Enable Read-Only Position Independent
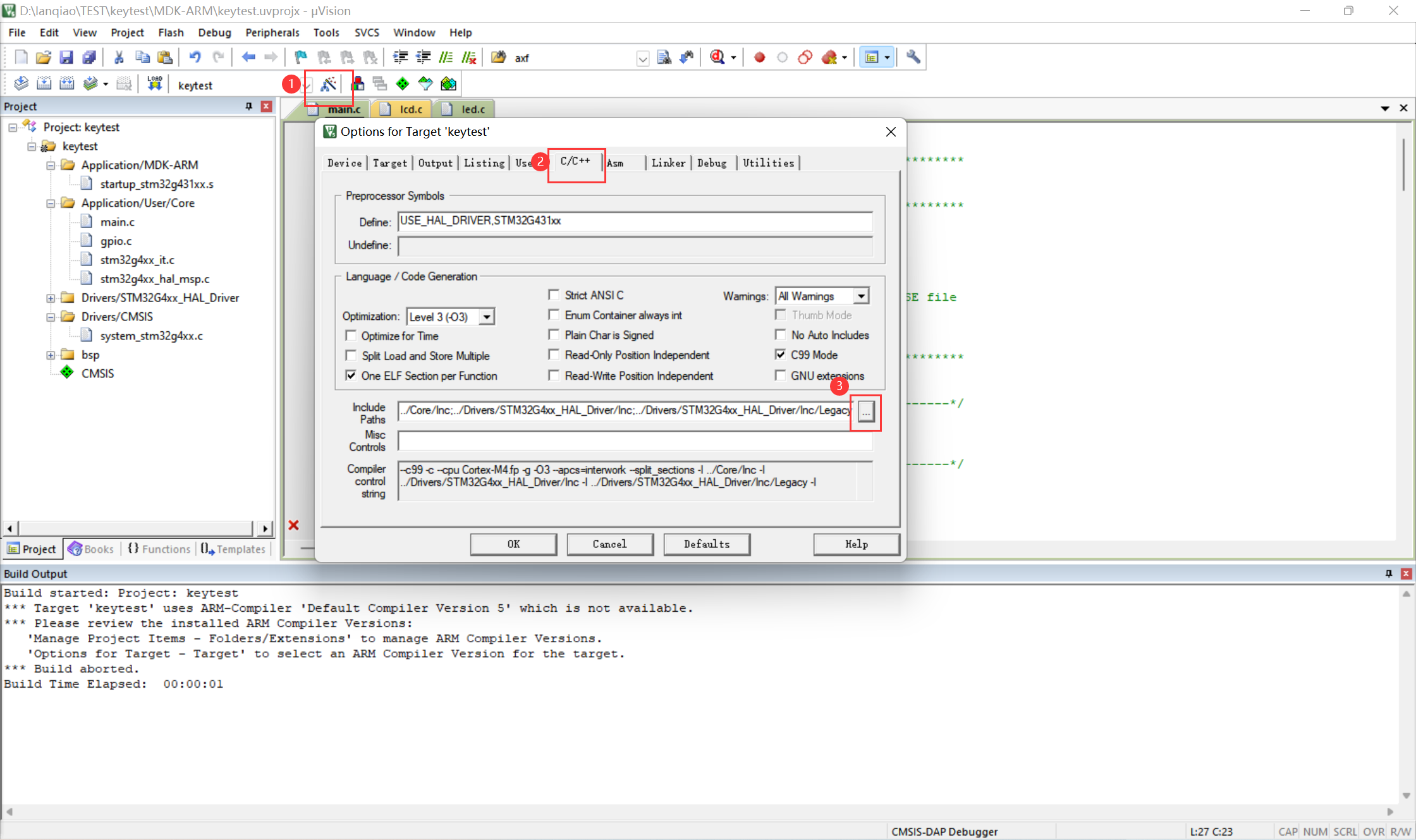The width and height of the screenshot is (1416, 840). 554,355
